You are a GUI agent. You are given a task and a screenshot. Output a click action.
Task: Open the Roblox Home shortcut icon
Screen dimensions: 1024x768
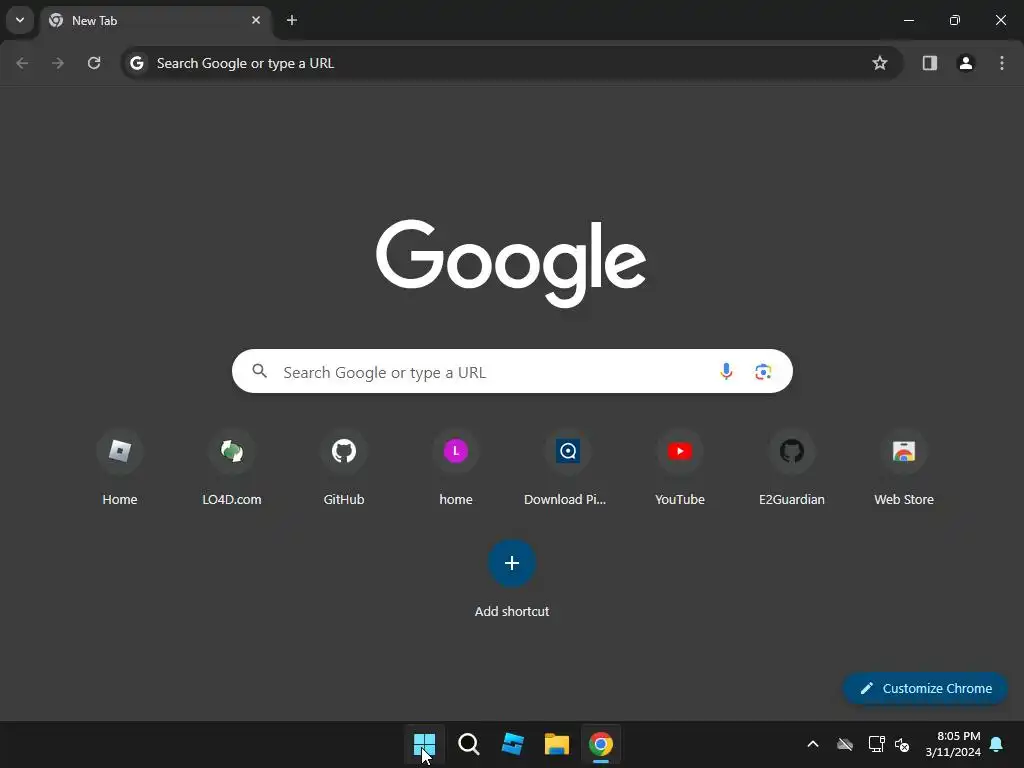click(x=120, y=451)
